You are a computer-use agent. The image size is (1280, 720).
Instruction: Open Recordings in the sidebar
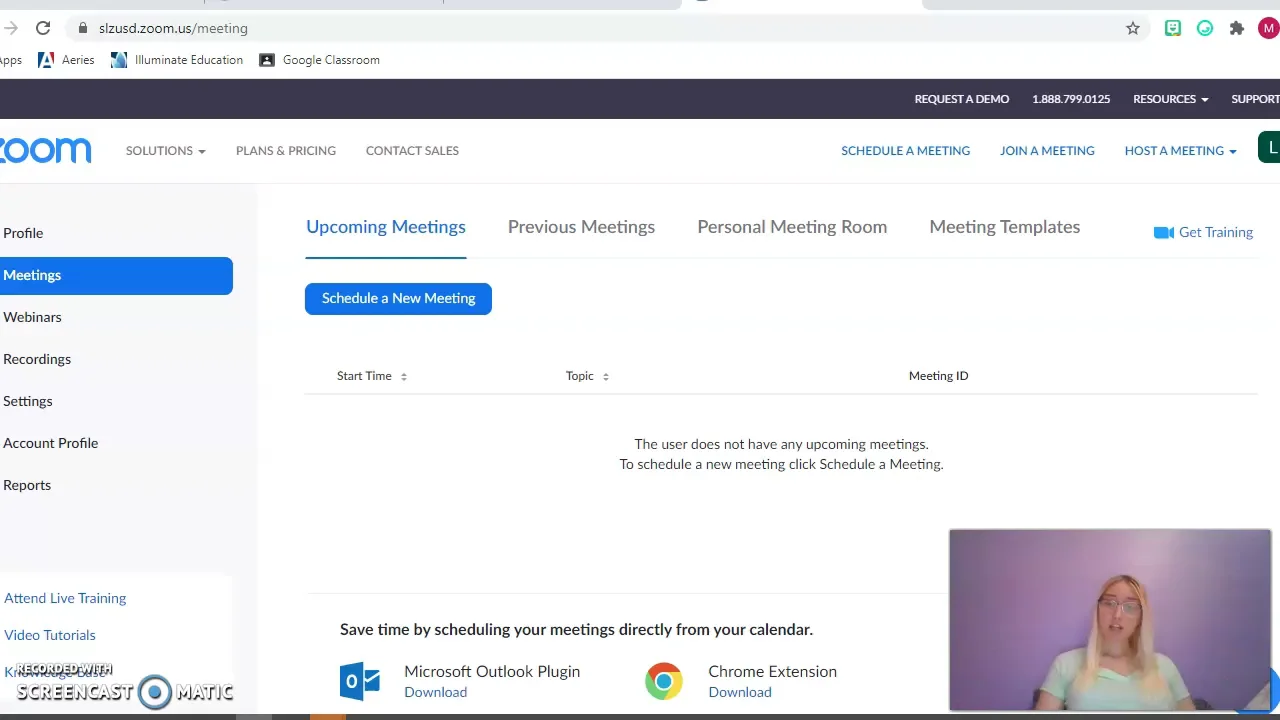coord(37,359)
